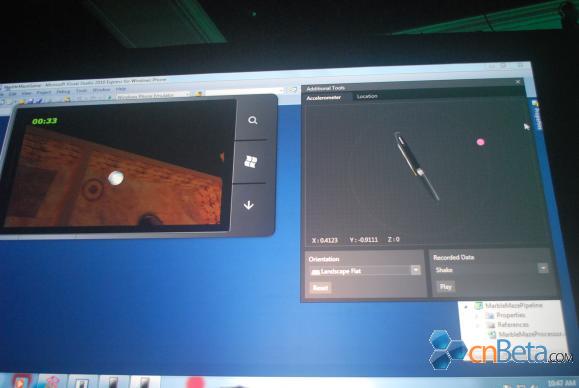Tap the emulator Windows Start button

[251, 161]
